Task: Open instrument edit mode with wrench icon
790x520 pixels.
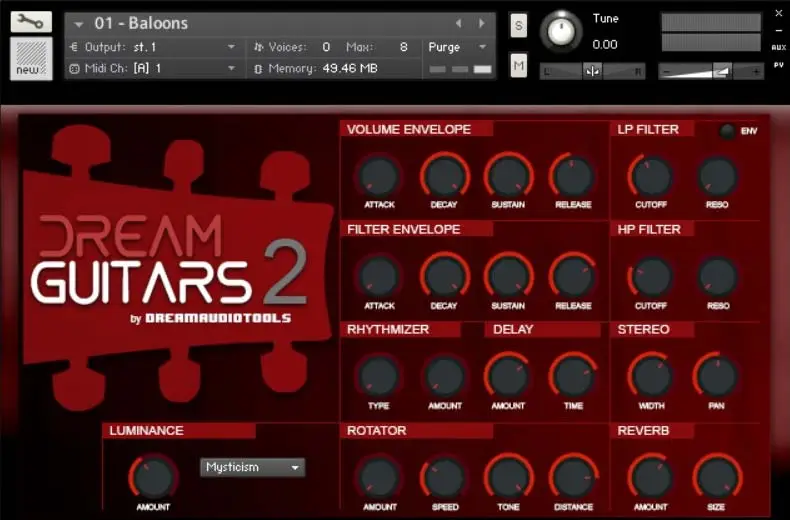Action: pos(31,22)
